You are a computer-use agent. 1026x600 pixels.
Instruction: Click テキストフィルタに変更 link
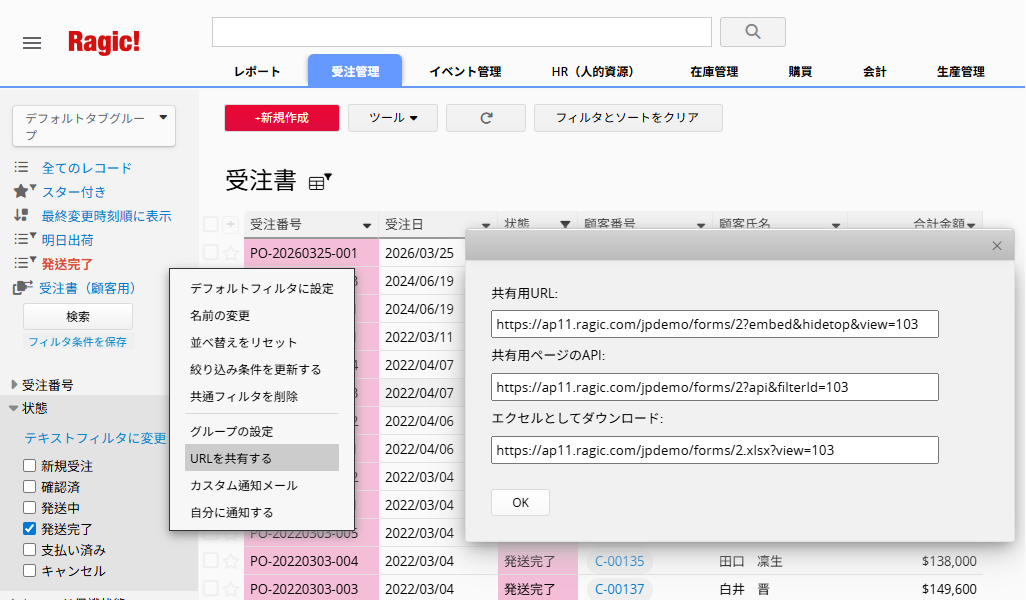[96, 438]
